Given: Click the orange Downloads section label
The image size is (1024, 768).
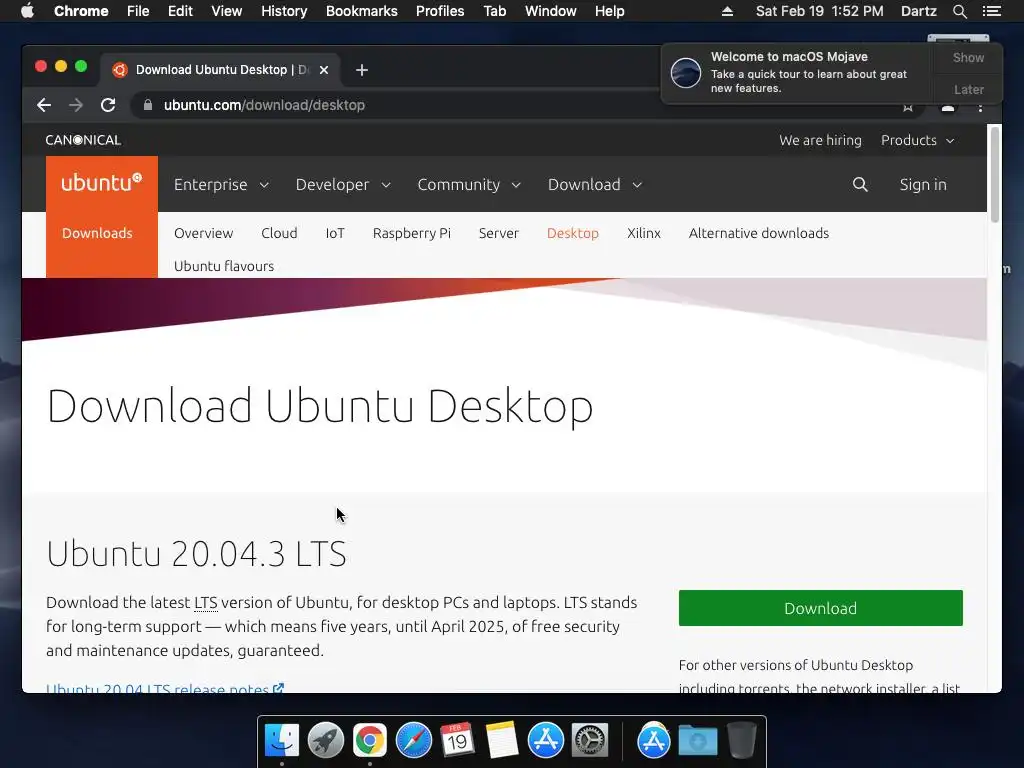Looking at the screenshot, I should click(x=97, y=233).
